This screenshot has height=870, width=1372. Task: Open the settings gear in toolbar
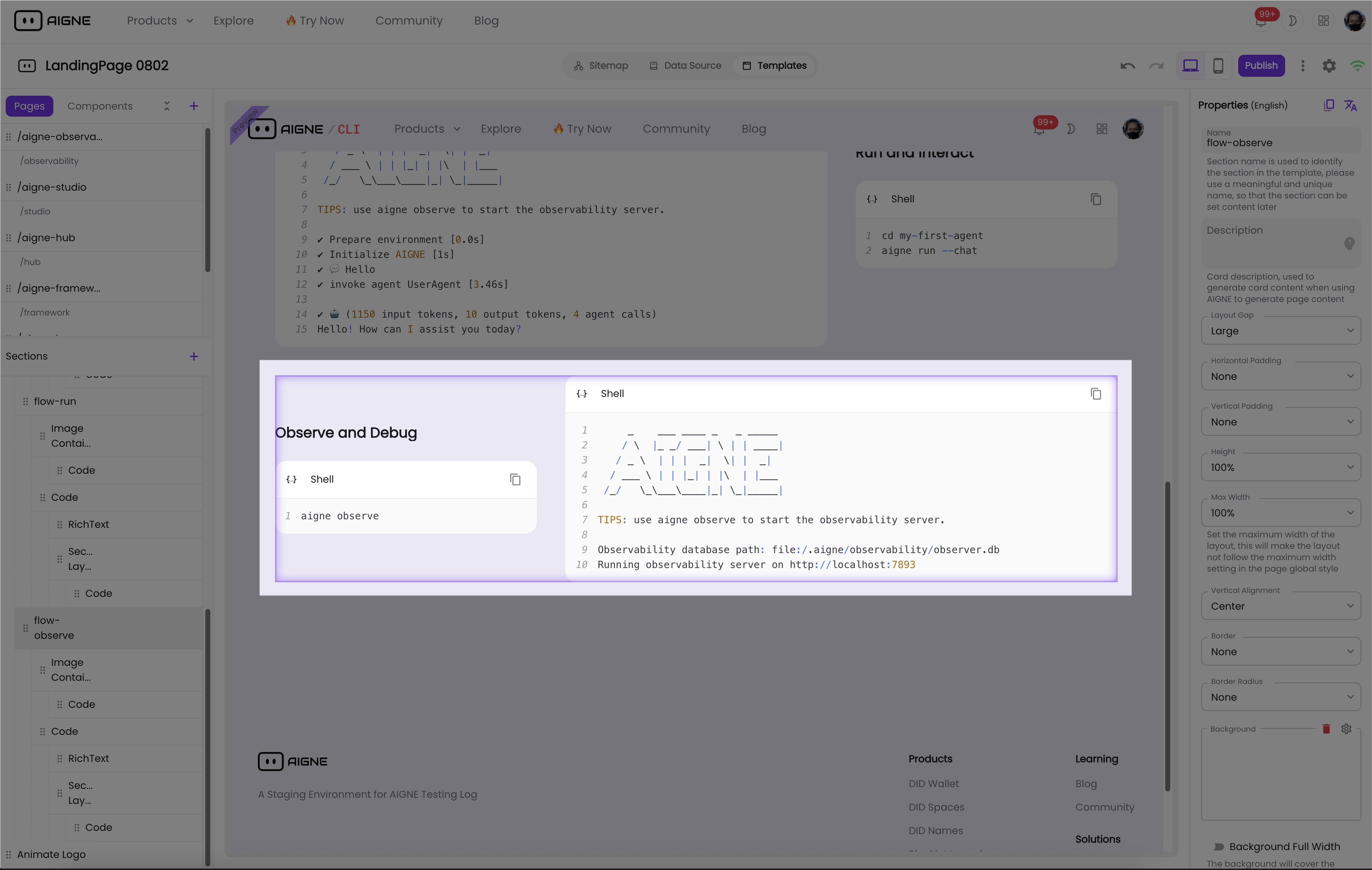pos(1329,65)
